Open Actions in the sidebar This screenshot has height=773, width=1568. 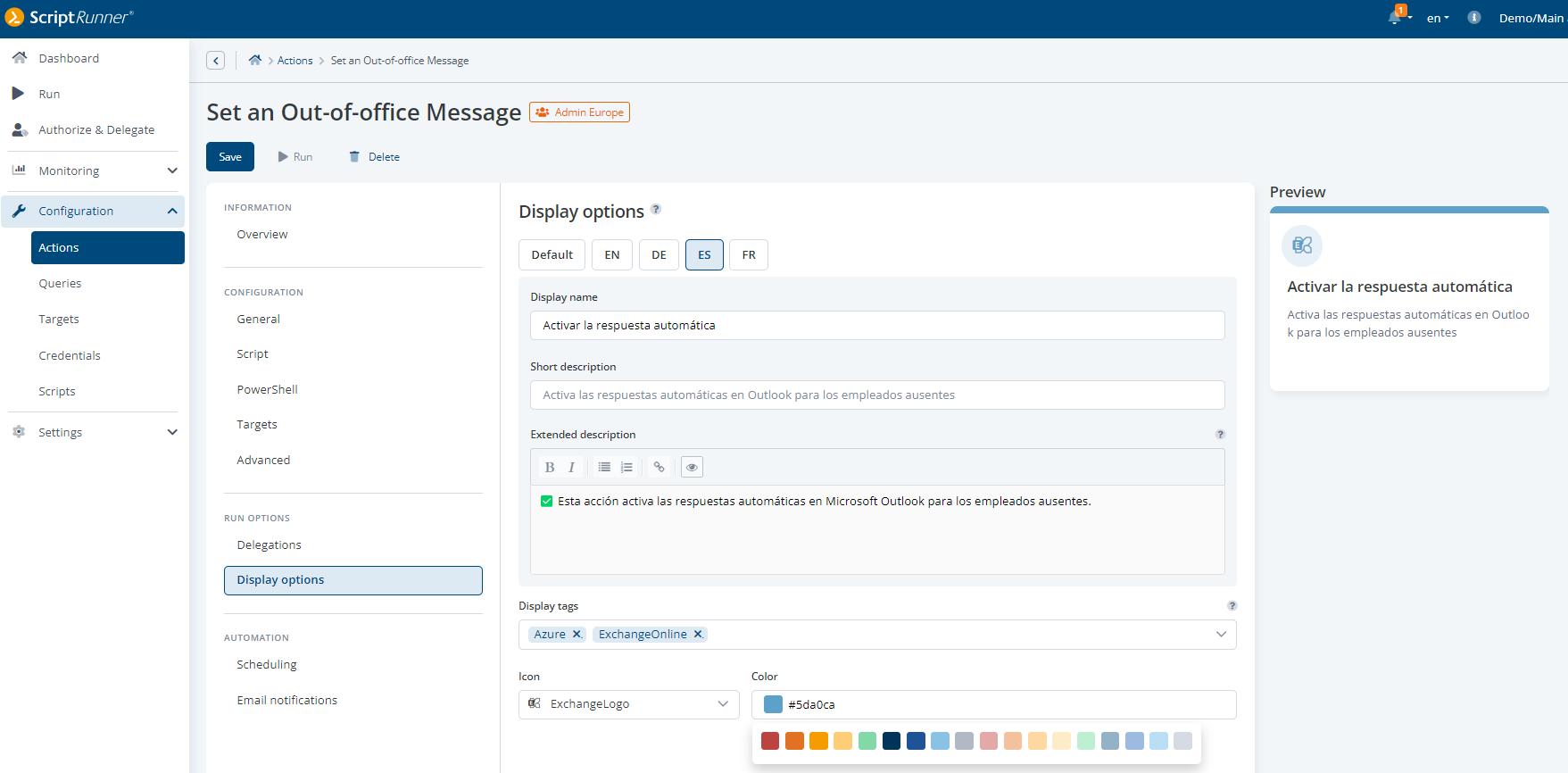click(108, 247)
